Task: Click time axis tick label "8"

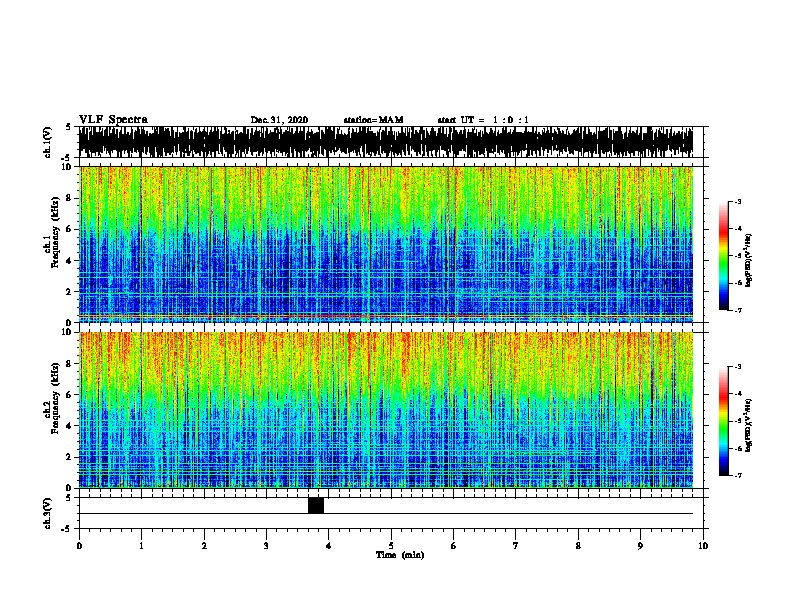Action: point(578,546)
